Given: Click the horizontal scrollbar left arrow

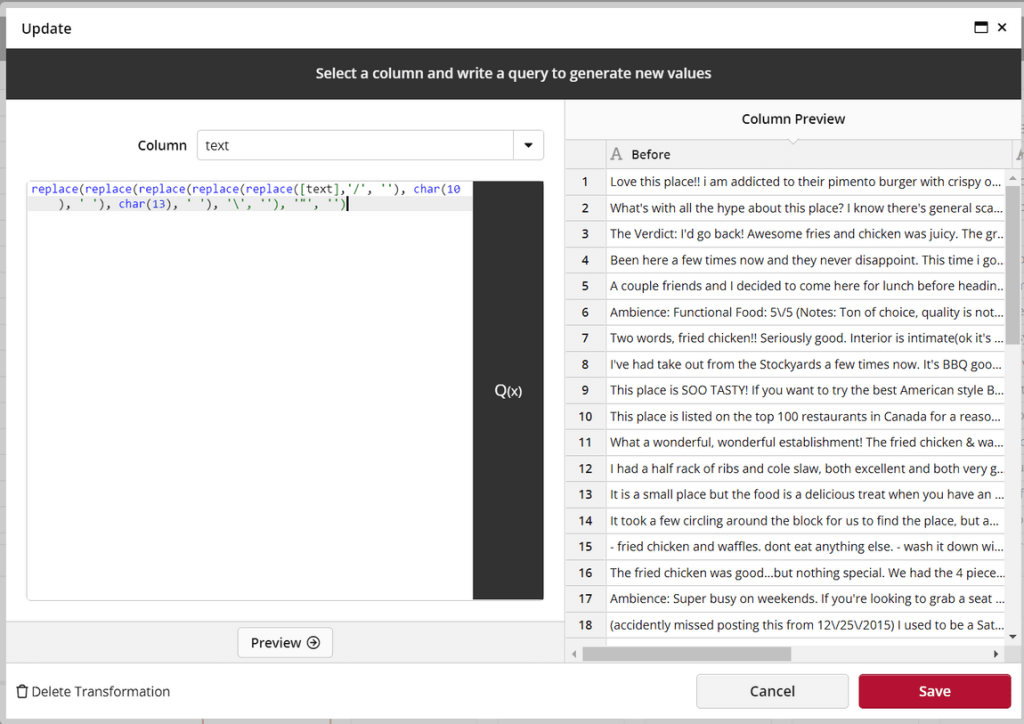Looking at the screenshot, I should tap(574, 653).
